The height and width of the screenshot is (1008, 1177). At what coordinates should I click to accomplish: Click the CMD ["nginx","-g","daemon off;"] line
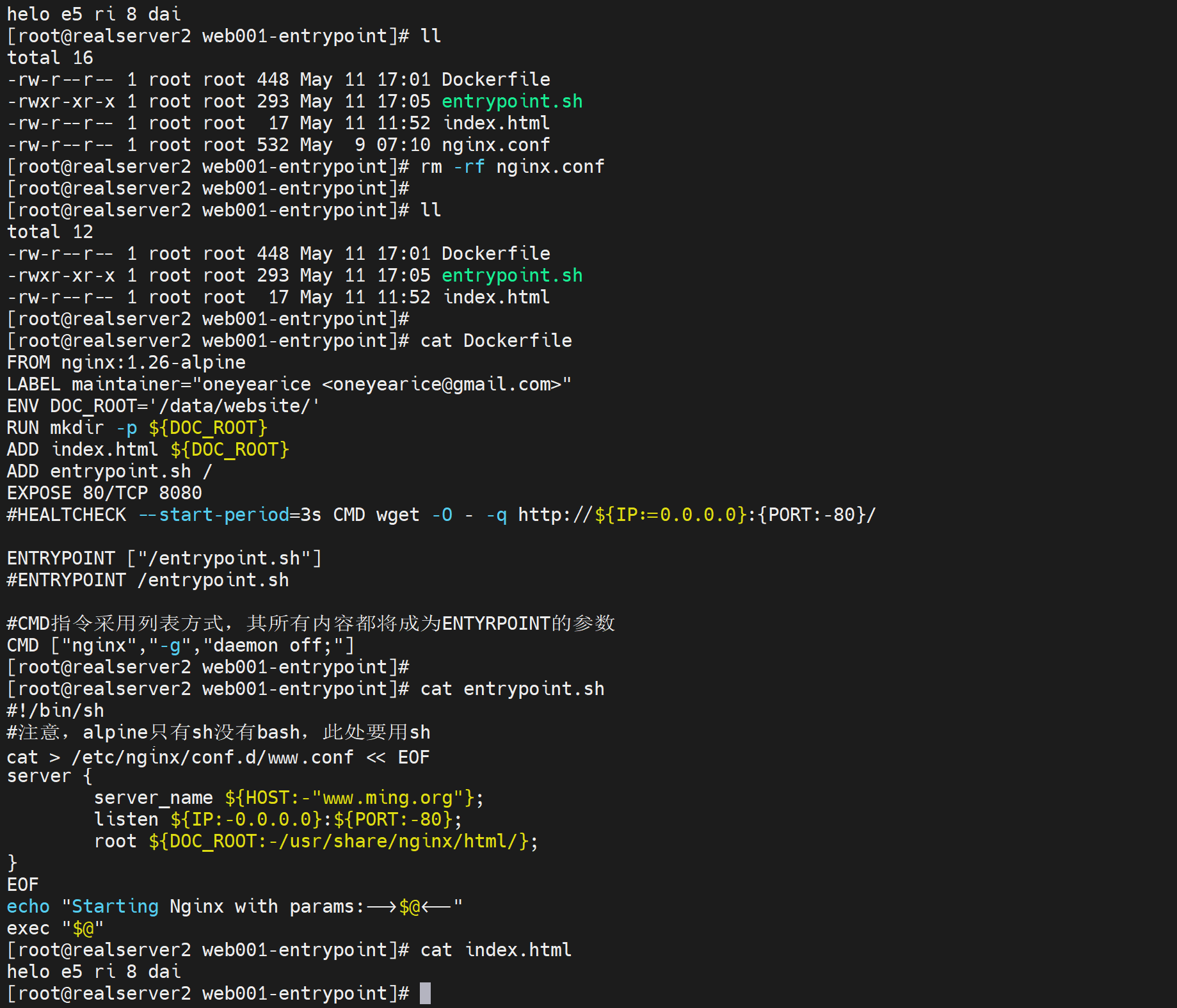point(180,645)
